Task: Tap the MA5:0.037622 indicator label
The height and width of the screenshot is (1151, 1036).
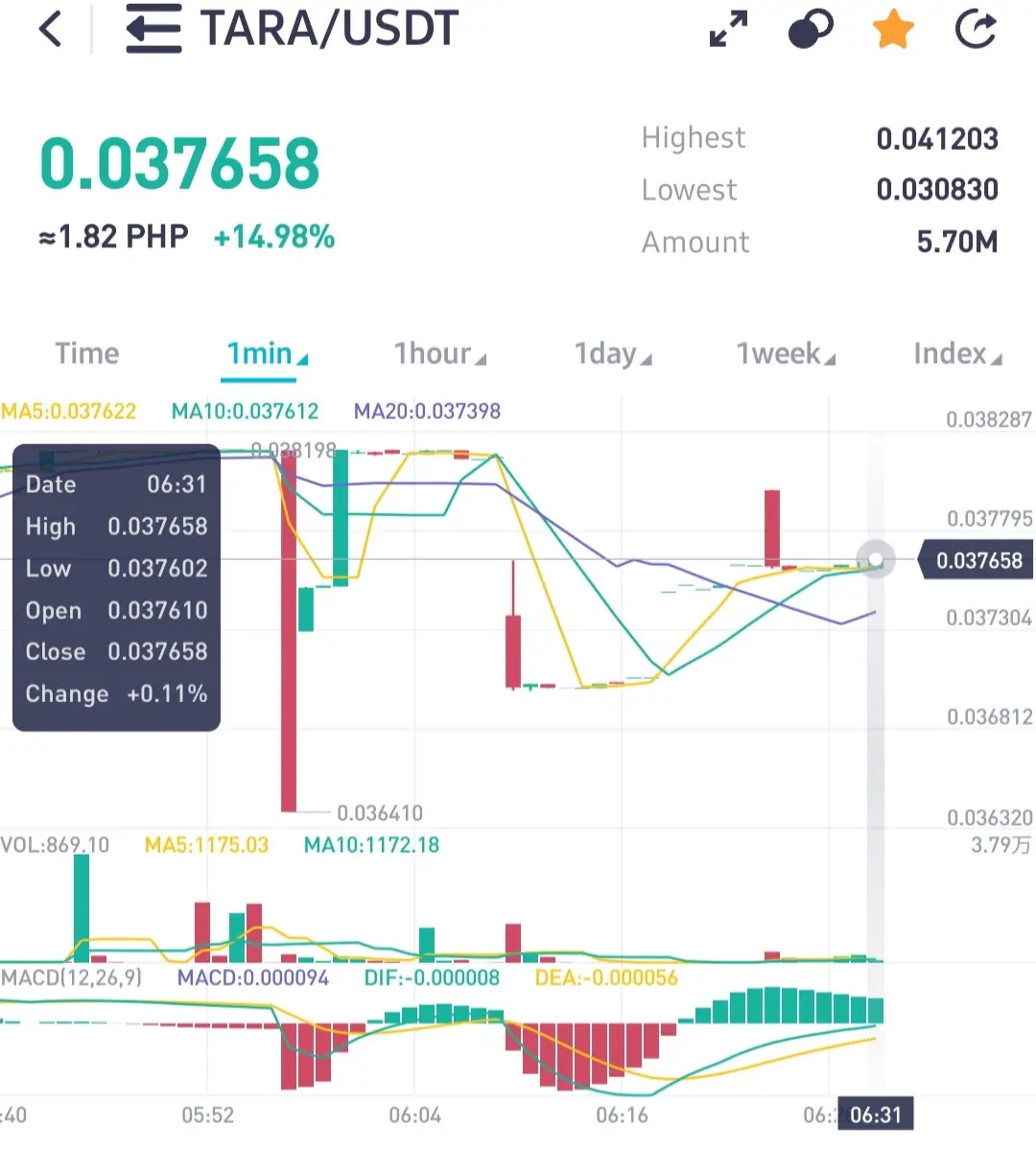Action: (x=68, y=411)
